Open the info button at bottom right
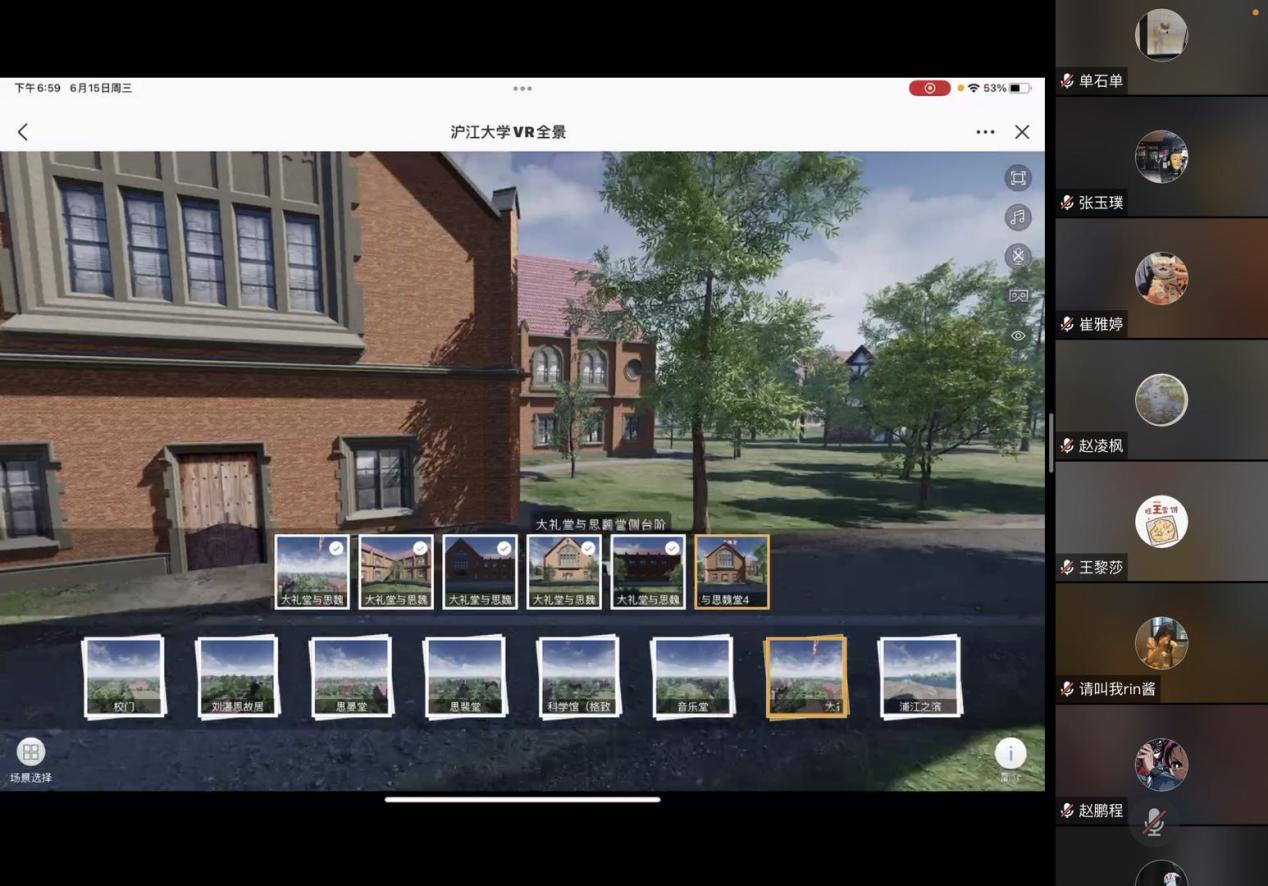Viewport: 1268px width, 886px height. pyautogui.click(x=1010, y=754)
